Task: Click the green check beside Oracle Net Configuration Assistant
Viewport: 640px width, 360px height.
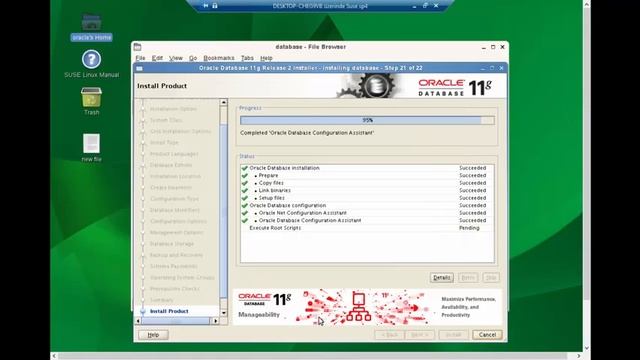Action: pos(244,213)
